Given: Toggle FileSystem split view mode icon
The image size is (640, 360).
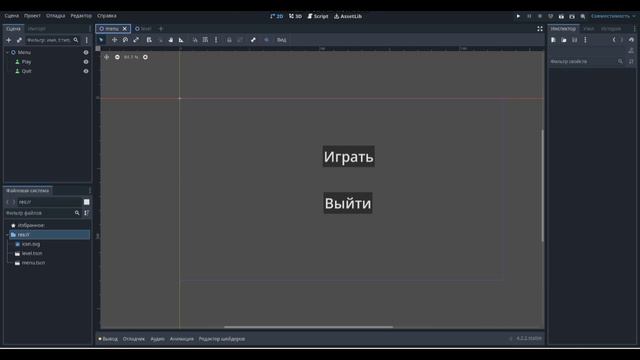Looking at the screenshot, I should [87, 202].
